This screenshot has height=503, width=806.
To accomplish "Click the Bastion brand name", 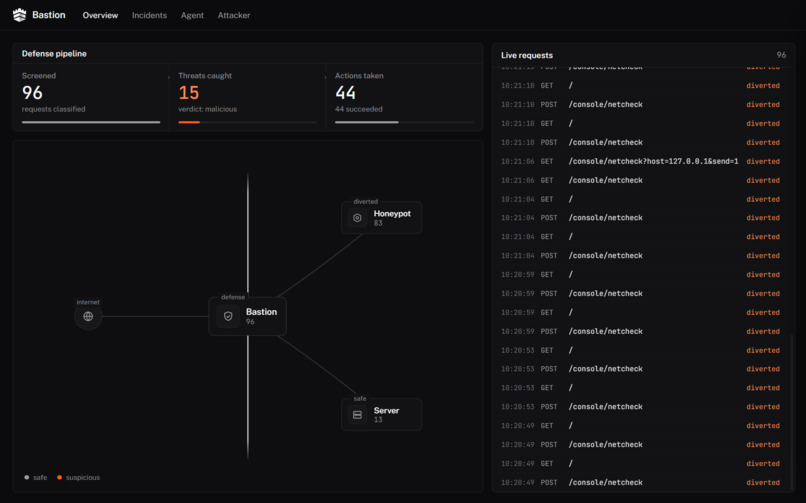I will coord(49,15).
